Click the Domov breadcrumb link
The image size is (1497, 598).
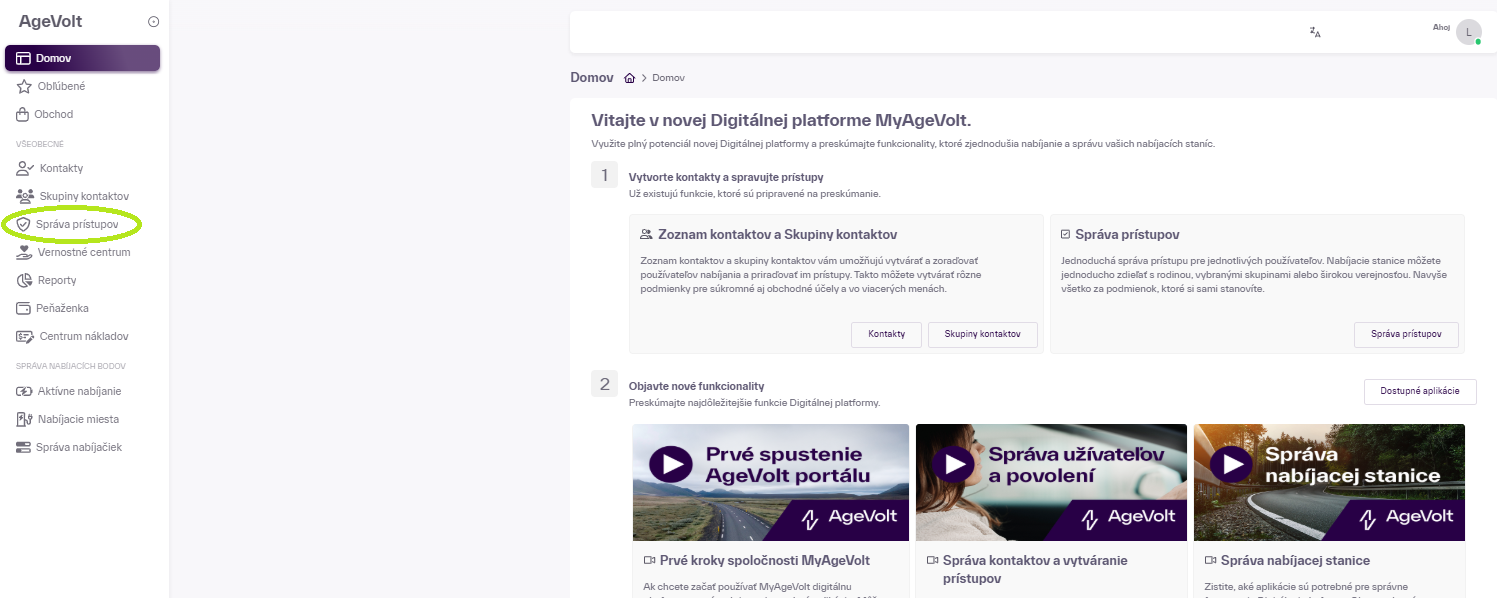point(669,78)
